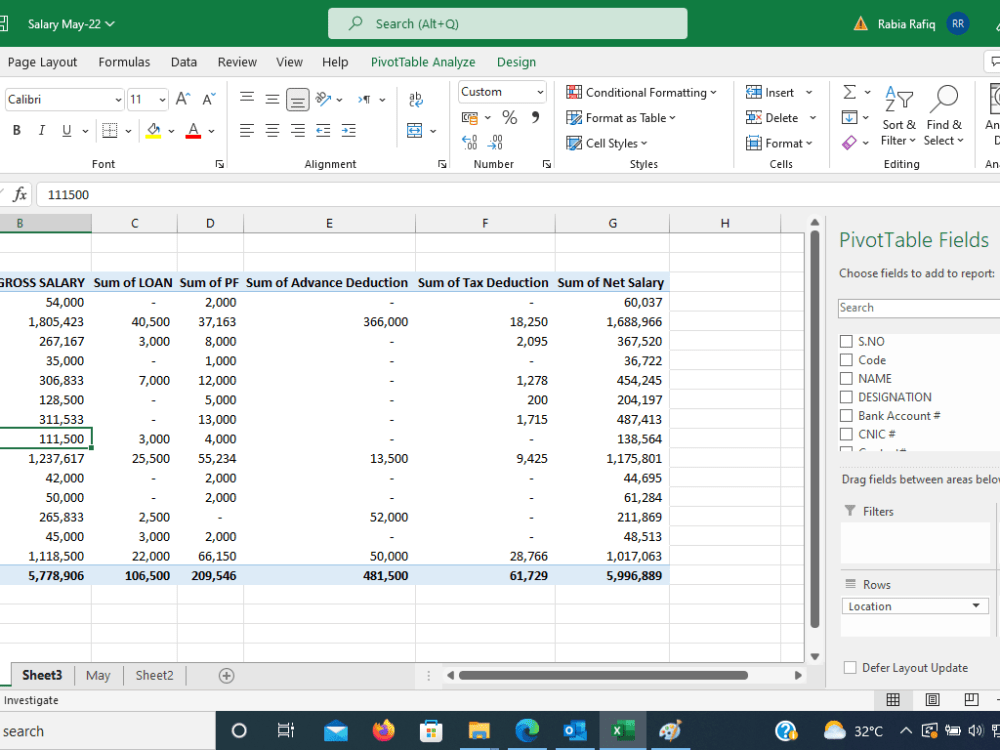
Task: Click the Increase Font Size icon
Action: (x=183, y=99)
